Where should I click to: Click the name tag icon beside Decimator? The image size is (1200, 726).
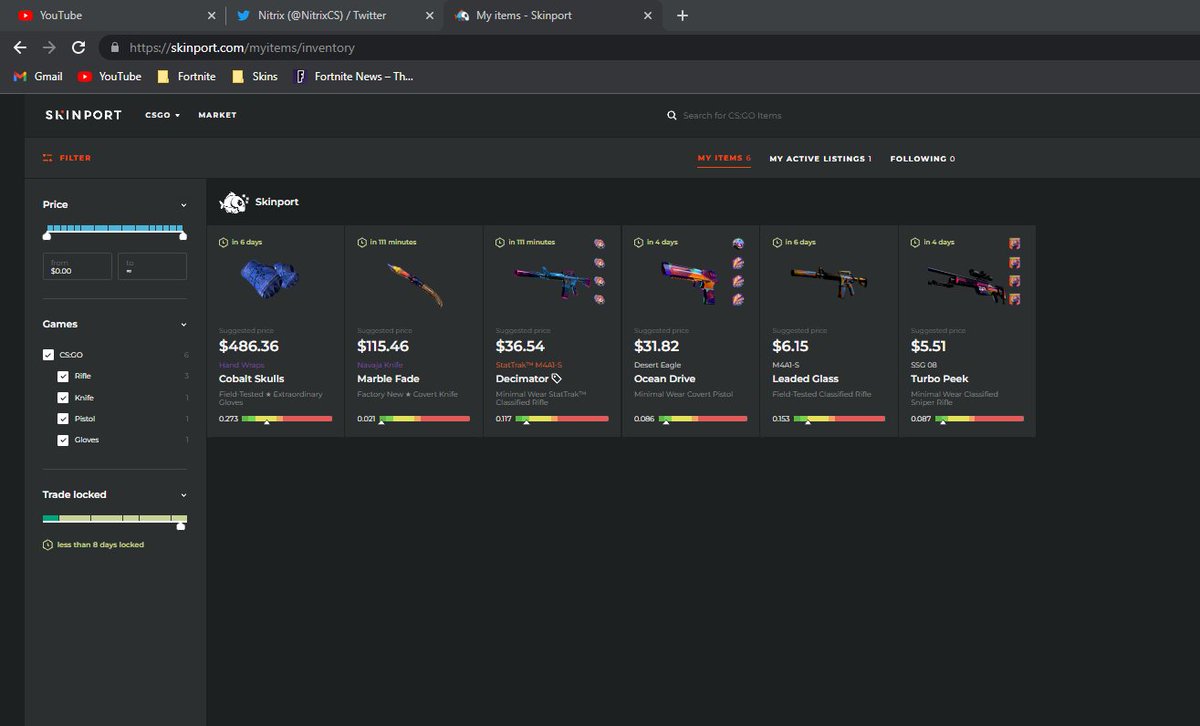tap(557, 379)
